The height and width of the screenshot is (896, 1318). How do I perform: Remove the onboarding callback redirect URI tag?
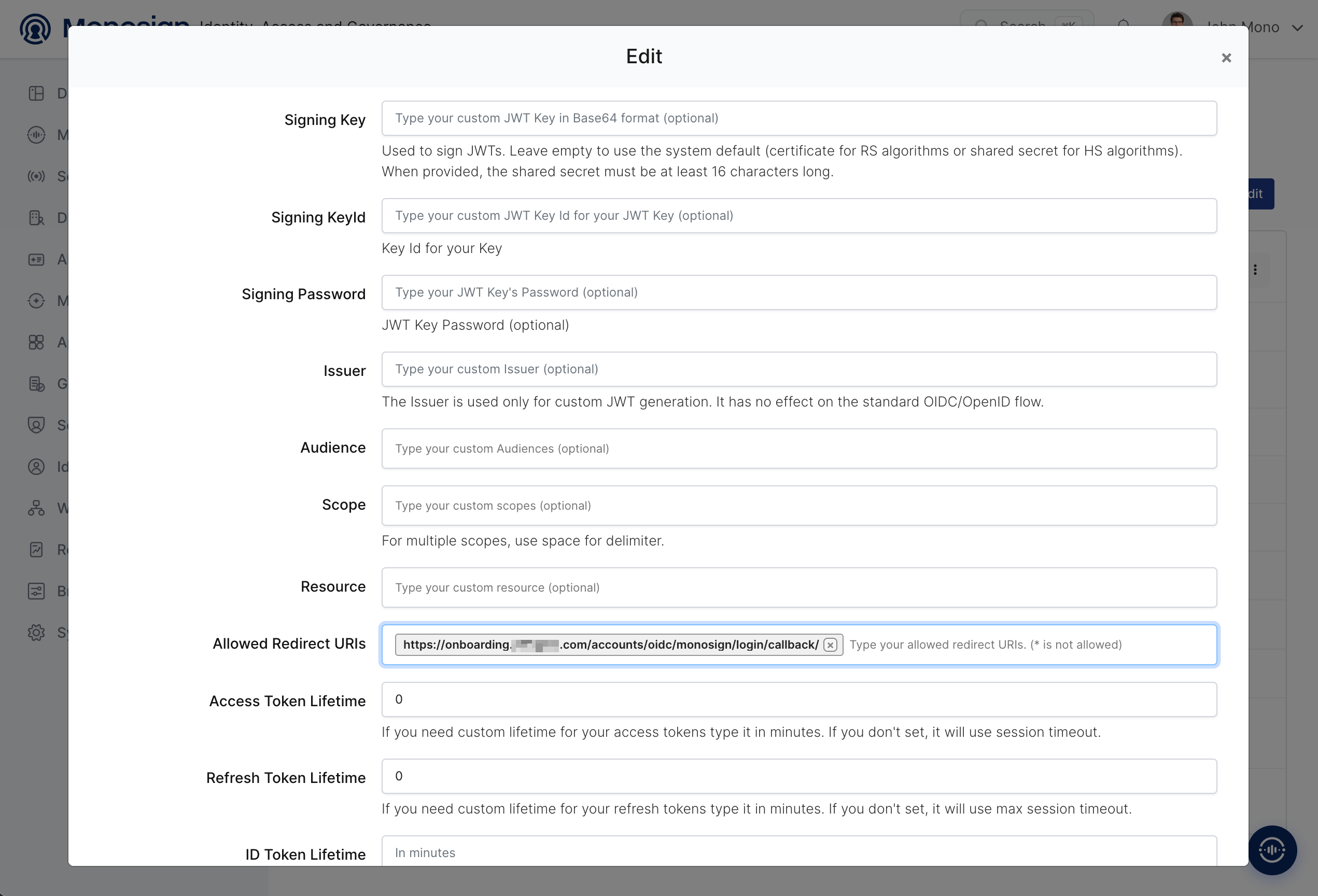830,645
